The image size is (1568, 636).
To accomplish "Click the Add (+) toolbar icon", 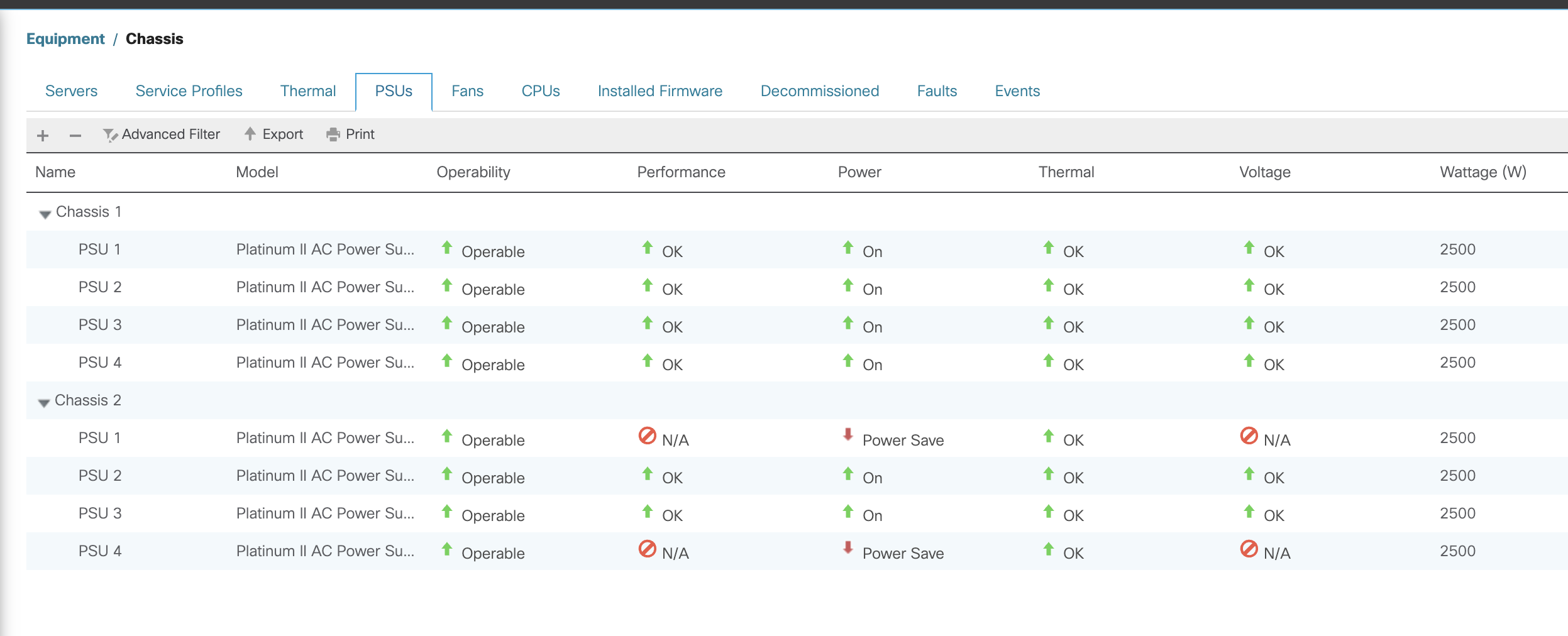I will tap(42, 134).
